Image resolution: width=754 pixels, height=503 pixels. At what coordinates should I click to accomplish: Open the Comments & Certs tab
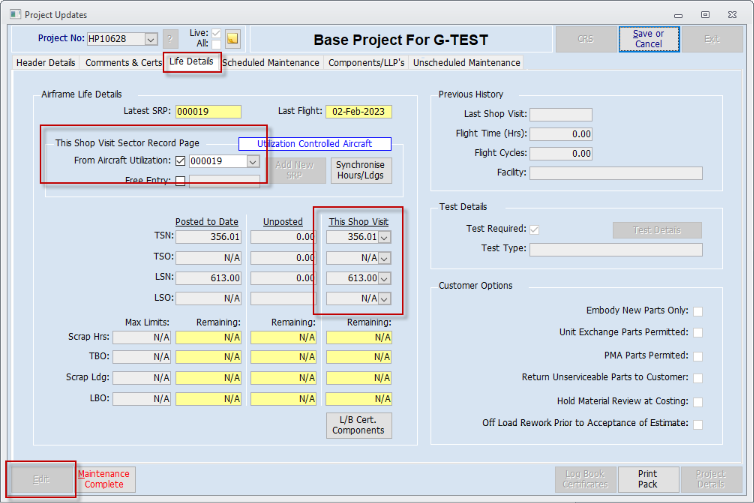click(x=123, y=63)
